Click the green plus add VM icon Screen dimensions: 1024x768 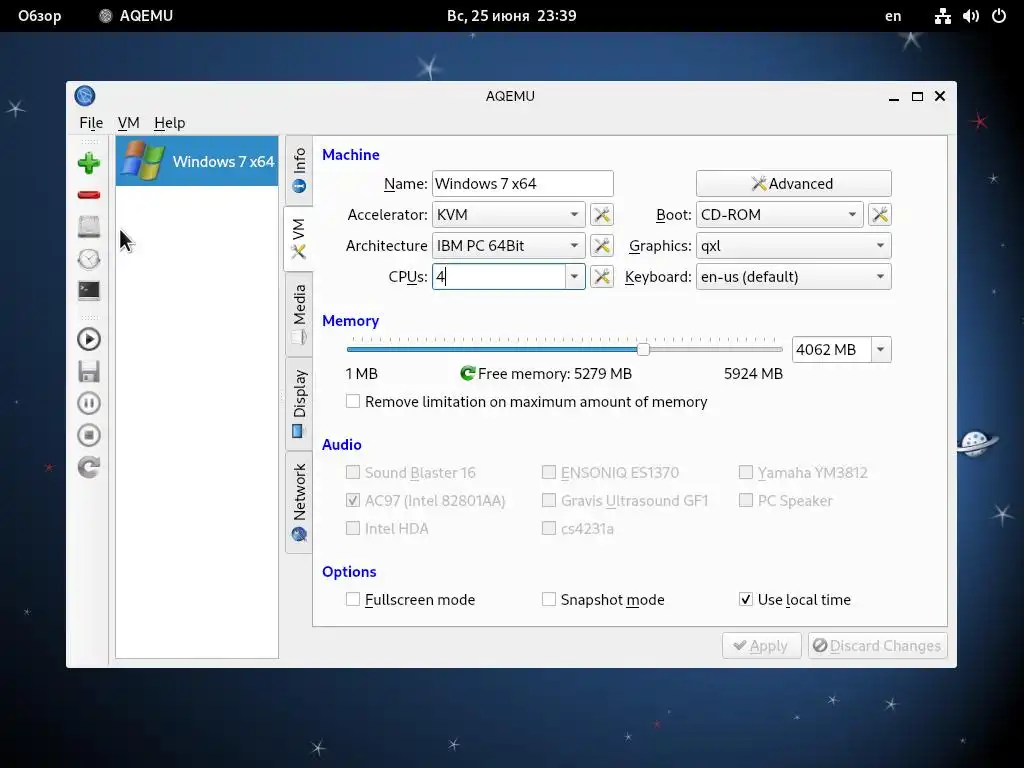pos(89,163)
